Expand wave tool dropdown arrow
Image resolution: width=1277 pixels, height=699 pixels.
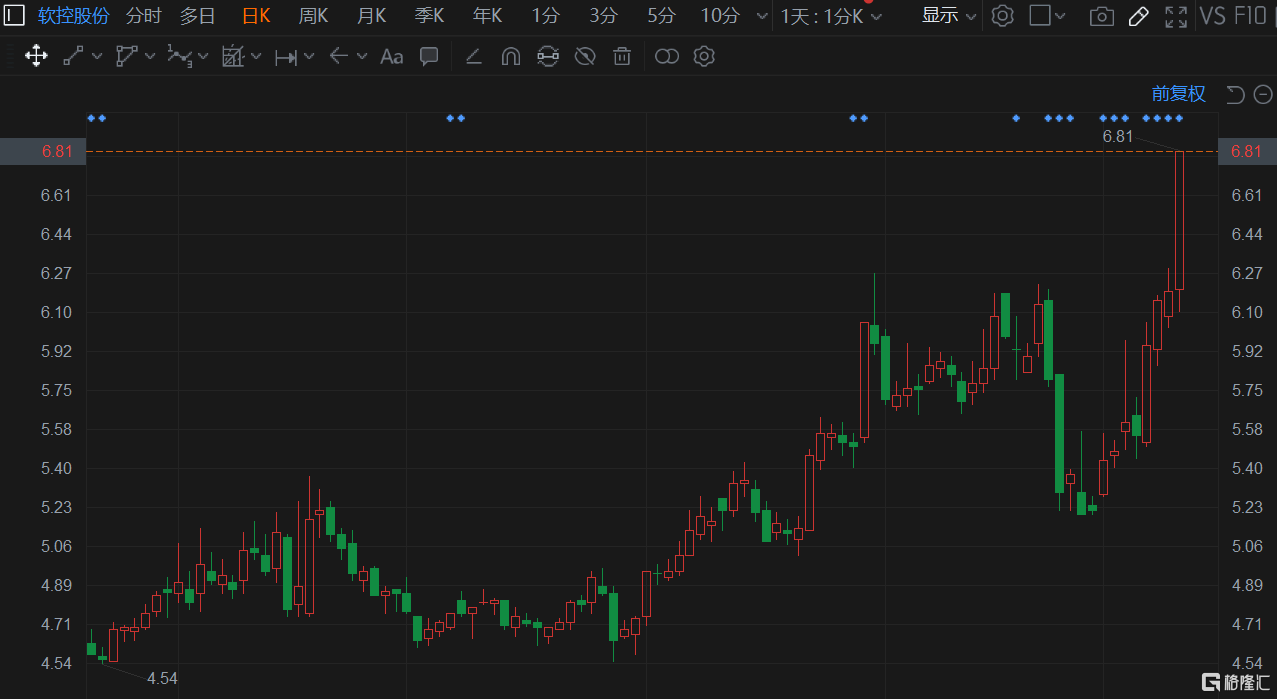[203, 57]
